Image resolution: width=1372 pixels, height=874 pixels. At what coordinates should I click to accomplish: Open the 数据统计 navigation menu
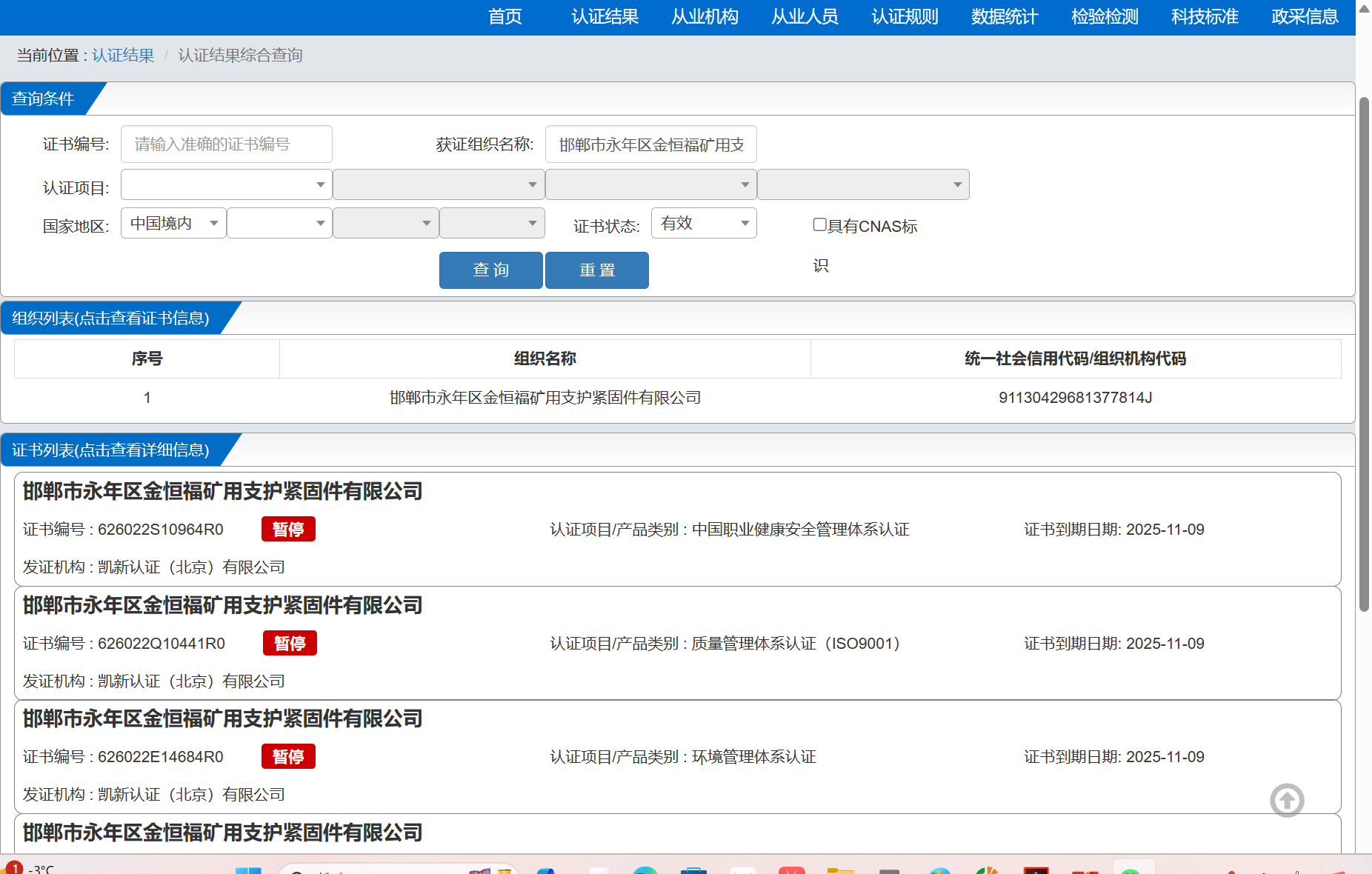(1005, 16)
